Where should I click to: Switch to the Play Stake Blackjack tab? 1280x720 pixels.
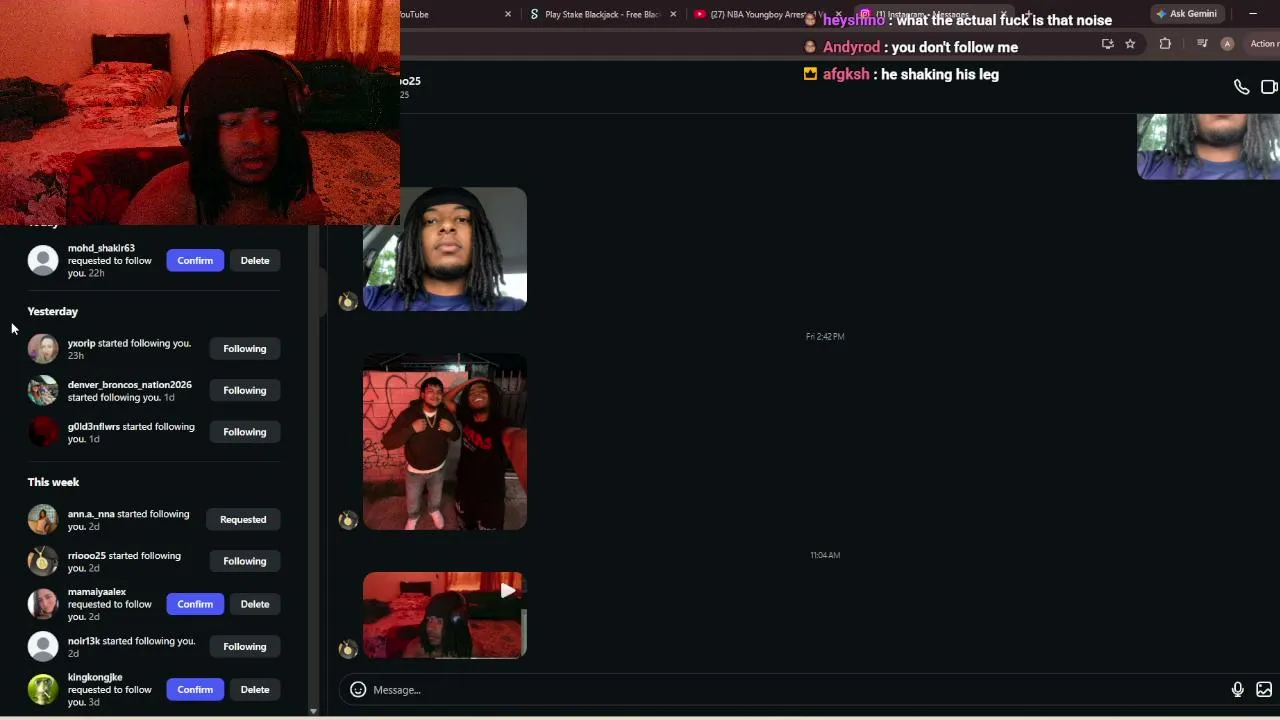tap(603, 14)
